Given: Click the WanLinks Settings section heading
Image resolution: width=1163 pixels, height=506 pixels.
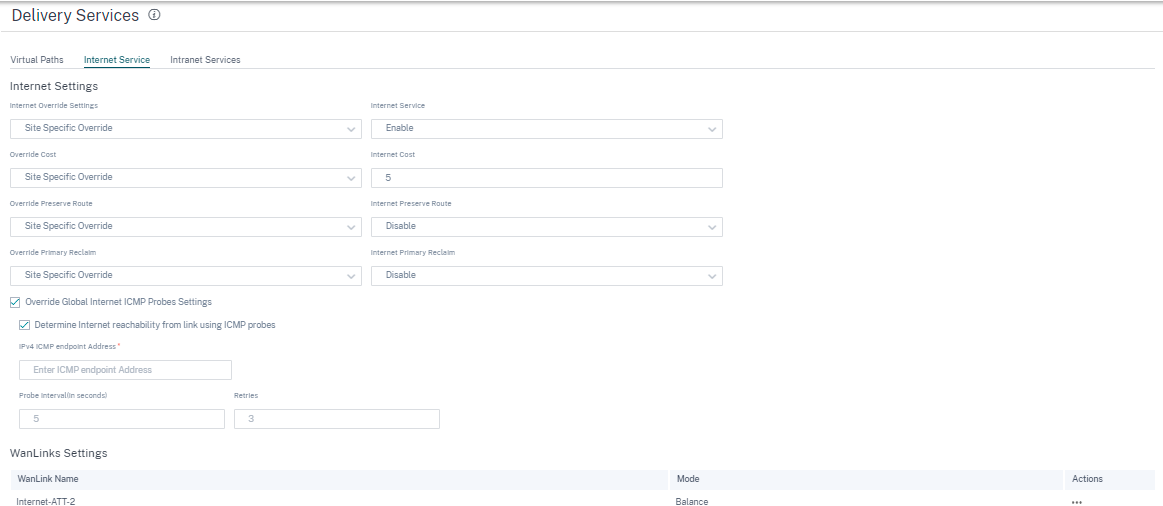Looking at the screenshot, I should tap(59, 453).
